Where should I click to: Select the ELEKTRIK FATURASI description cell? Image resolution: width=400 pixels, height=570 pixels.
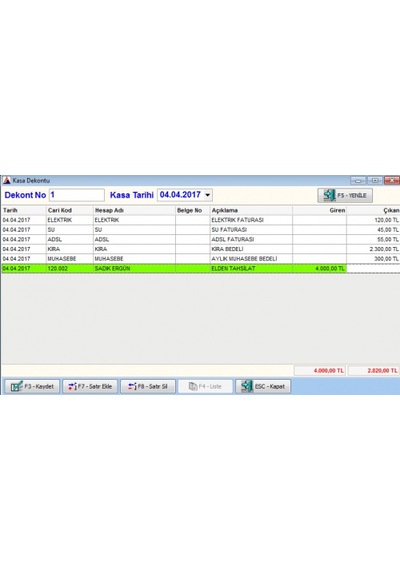[251, 220]
